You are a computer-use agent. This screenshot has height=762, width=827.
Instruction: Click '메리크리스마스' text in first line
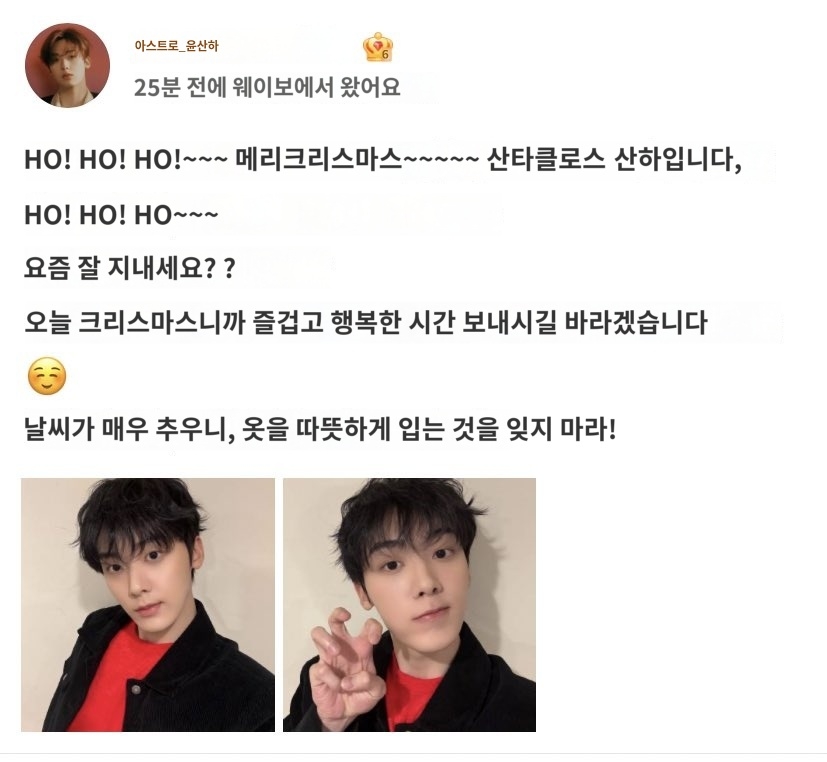[318, 159]
